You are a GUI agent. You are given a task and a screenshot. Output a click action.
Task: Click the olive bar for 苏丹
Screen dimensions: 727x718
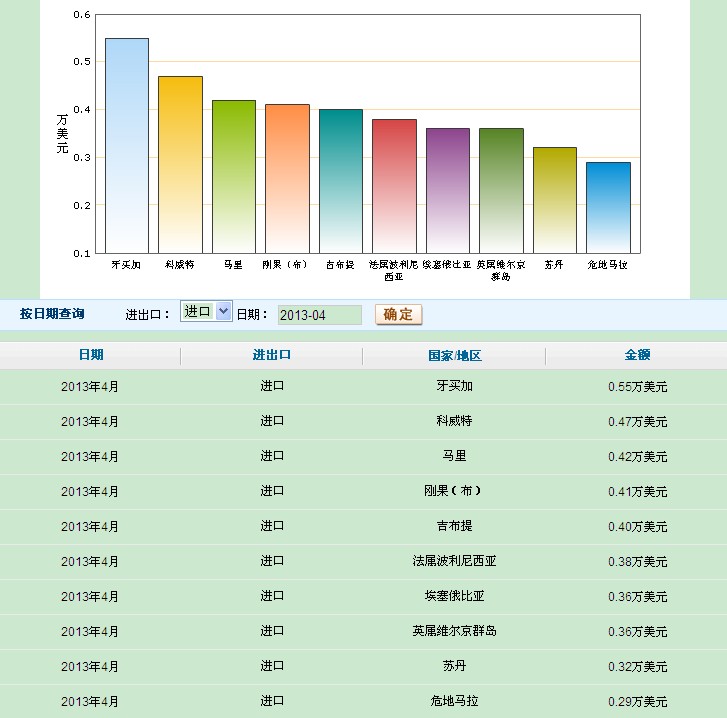[x=555, y=200]
